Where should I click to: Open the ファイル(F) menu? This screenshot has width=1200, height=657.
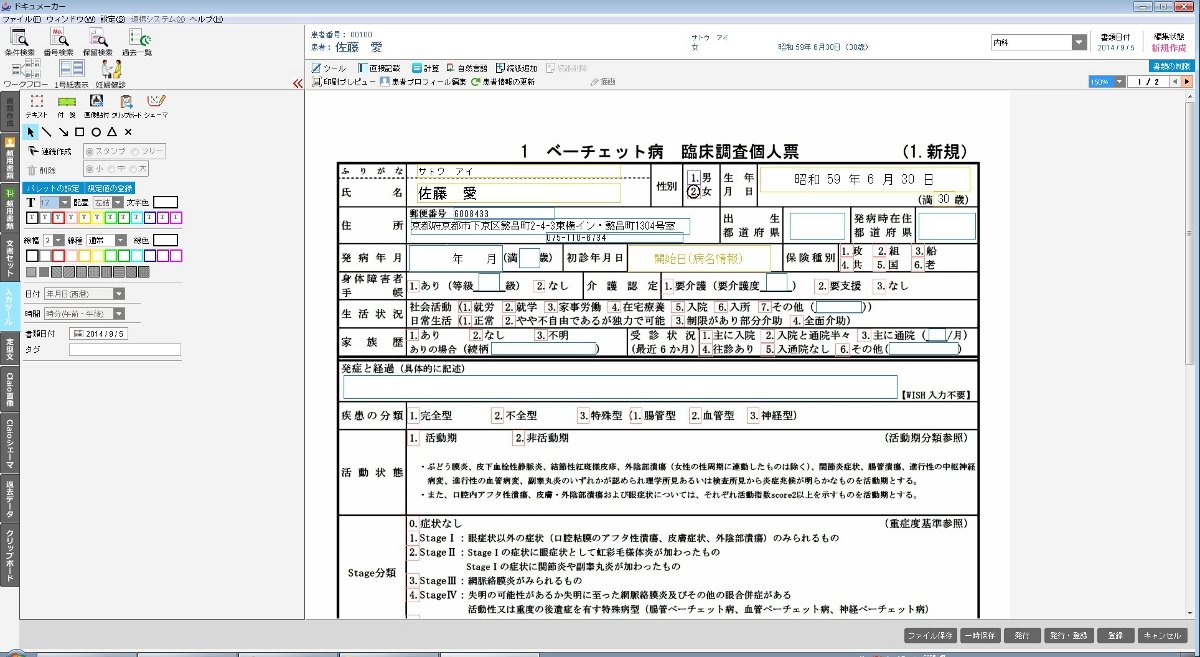(22, 20)
